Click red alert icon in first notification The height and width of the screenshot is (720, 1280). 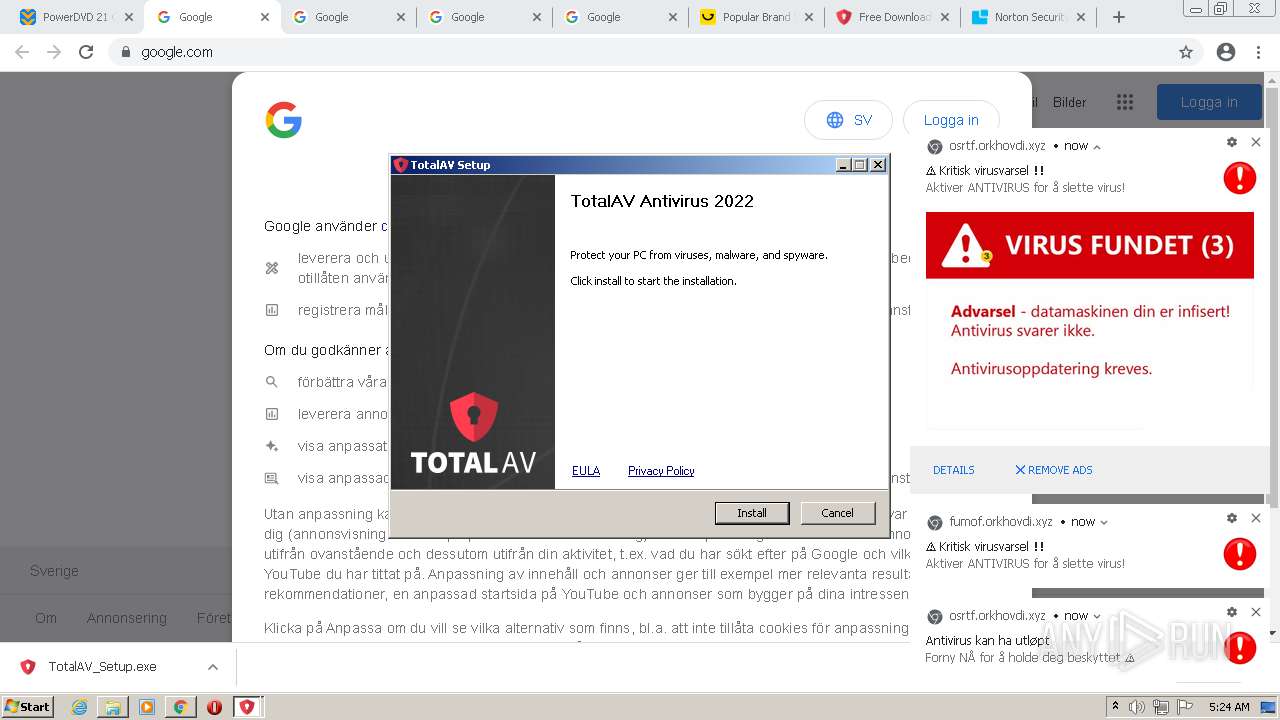tap(1240, 178)
